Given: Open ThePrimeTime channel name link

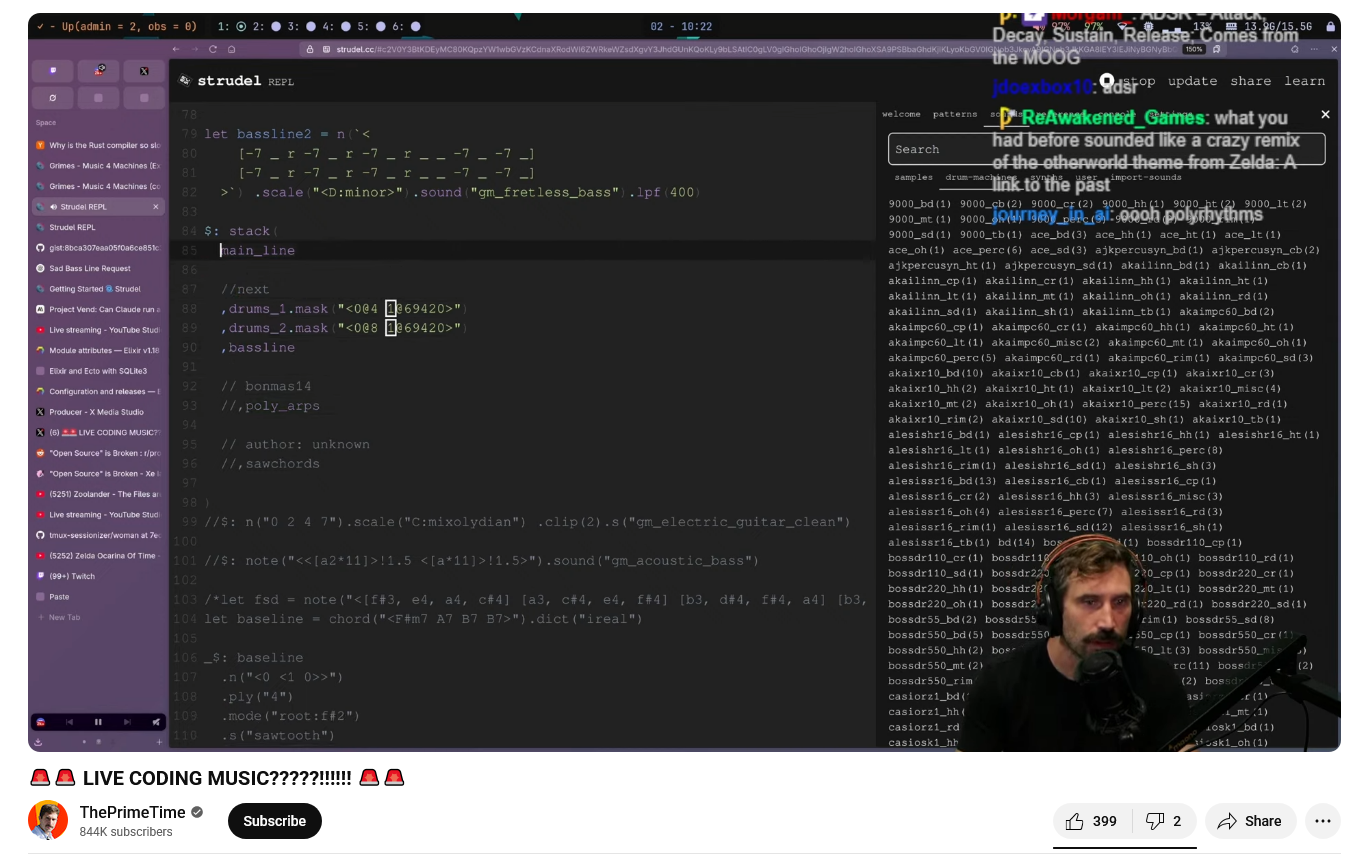Looking at the screenshot, I should (133, 812).
